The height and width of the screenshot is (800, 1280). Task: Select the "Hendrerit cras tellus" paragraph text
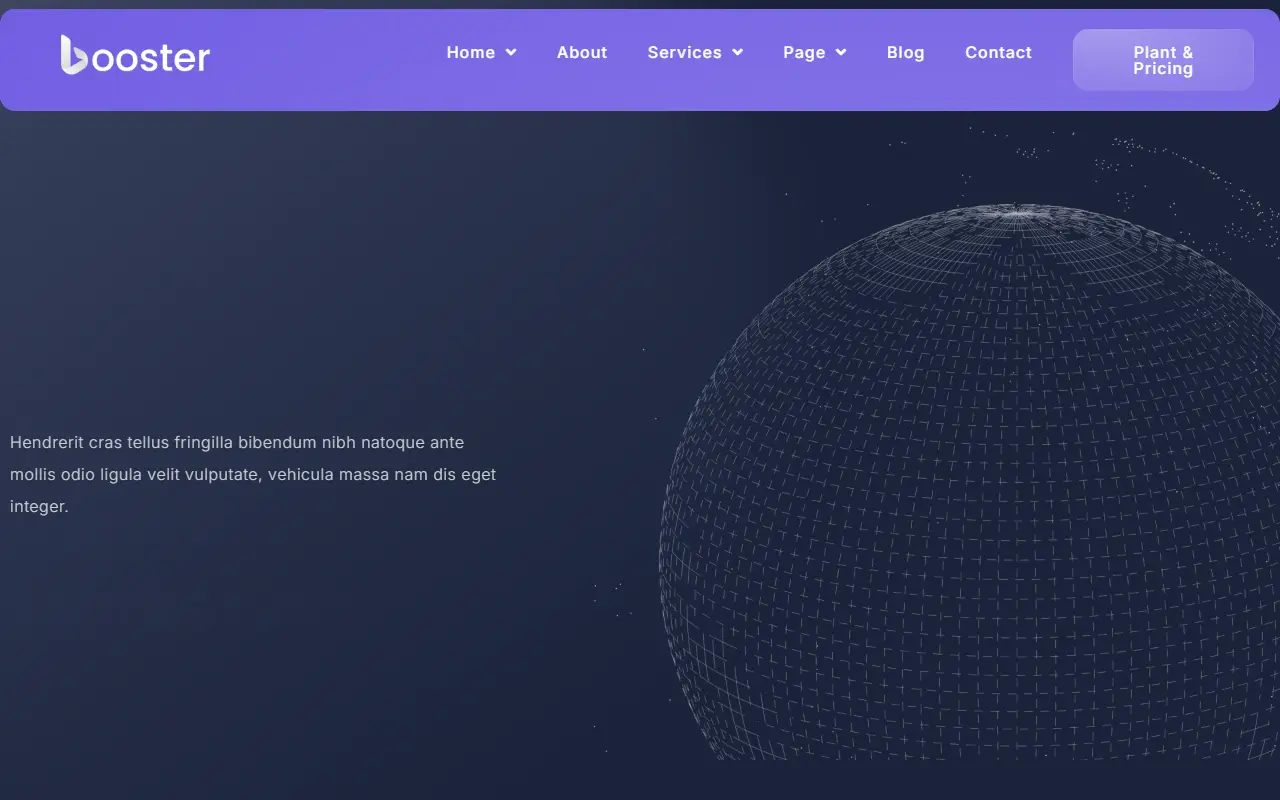click(x=253, y=474)
